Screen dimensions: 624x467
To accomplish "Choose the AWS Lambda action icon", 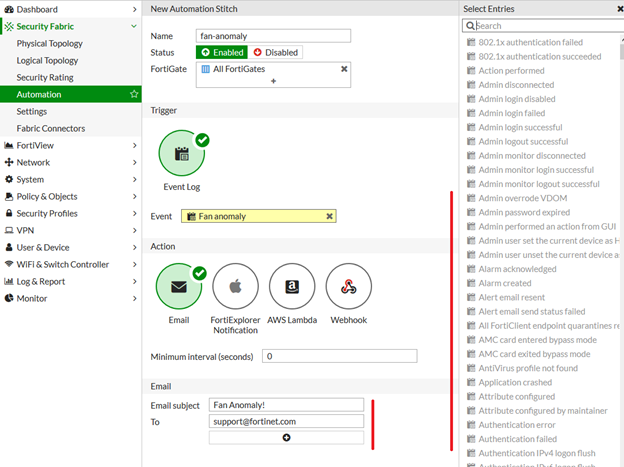I will tap(292, 287).
